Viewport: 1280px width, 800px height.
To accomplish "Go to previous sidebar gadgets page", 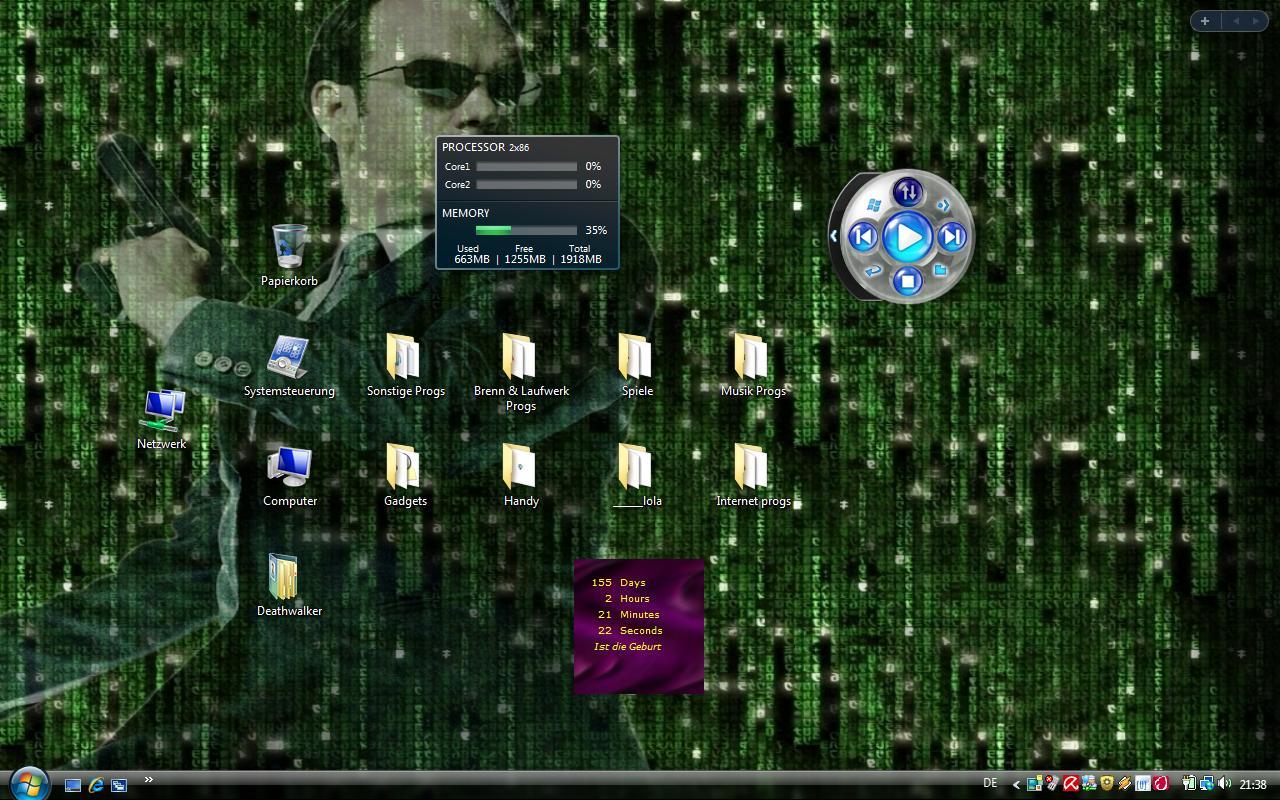I will [1235, 21].
